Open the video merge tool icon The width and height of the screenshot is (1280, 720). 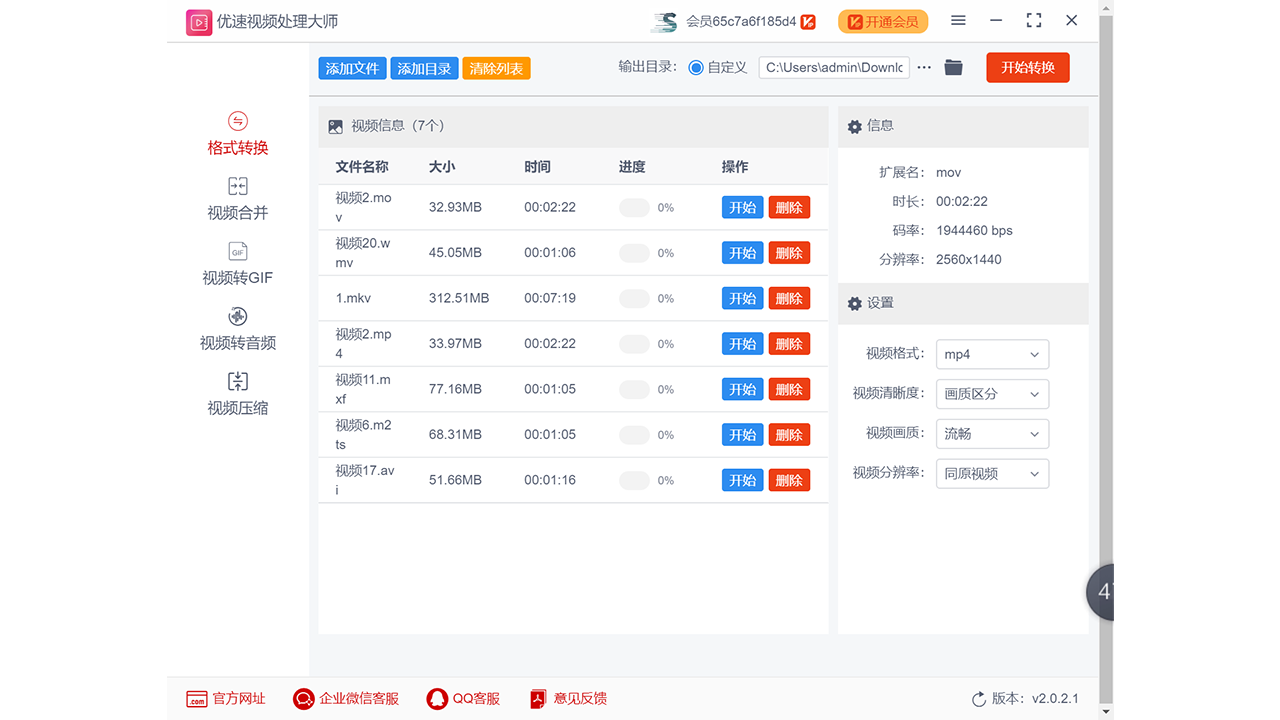coord(238,187)
